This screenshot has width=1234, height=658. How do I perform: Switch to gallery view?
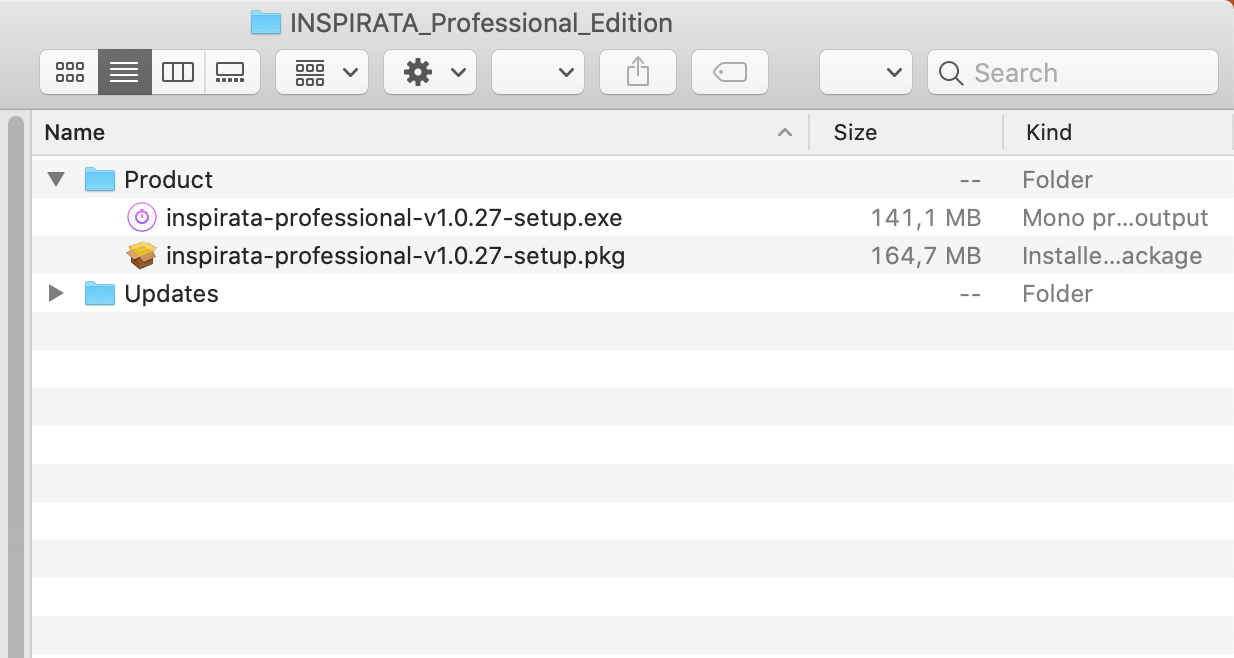click(231, 72)
